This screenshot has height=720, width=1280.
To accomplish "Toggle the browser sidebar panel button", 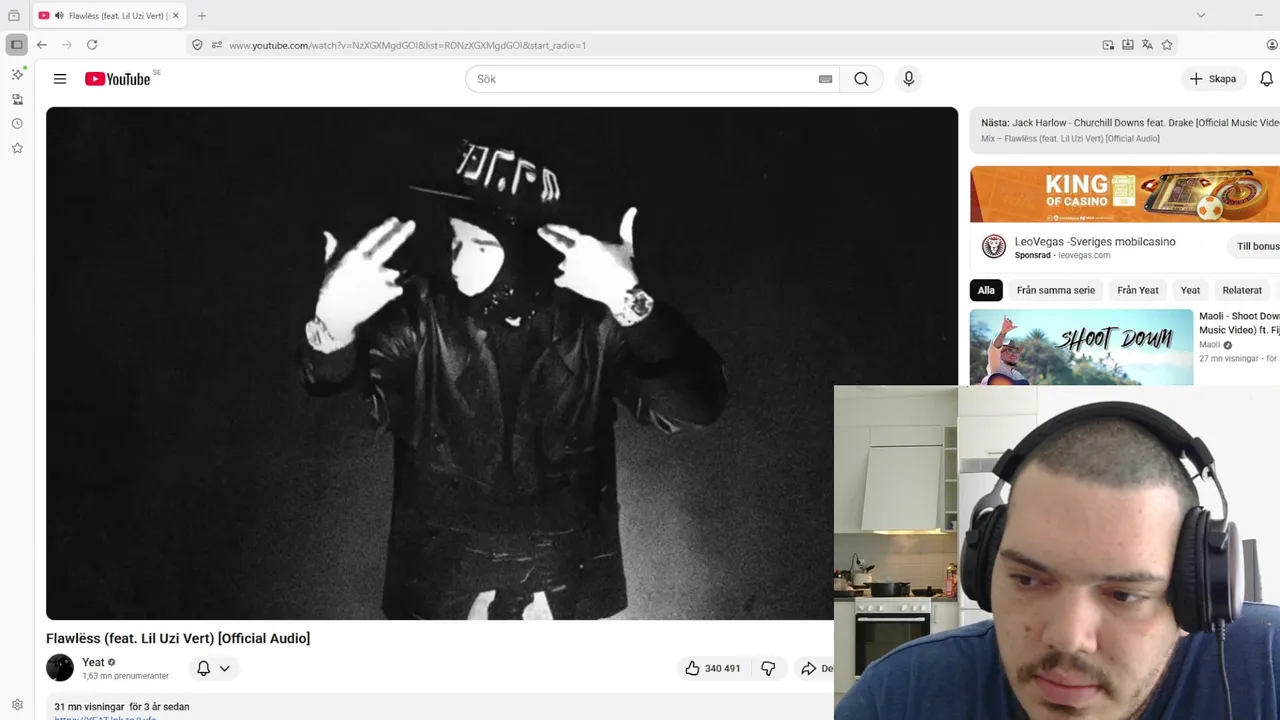I will point(16,45).
